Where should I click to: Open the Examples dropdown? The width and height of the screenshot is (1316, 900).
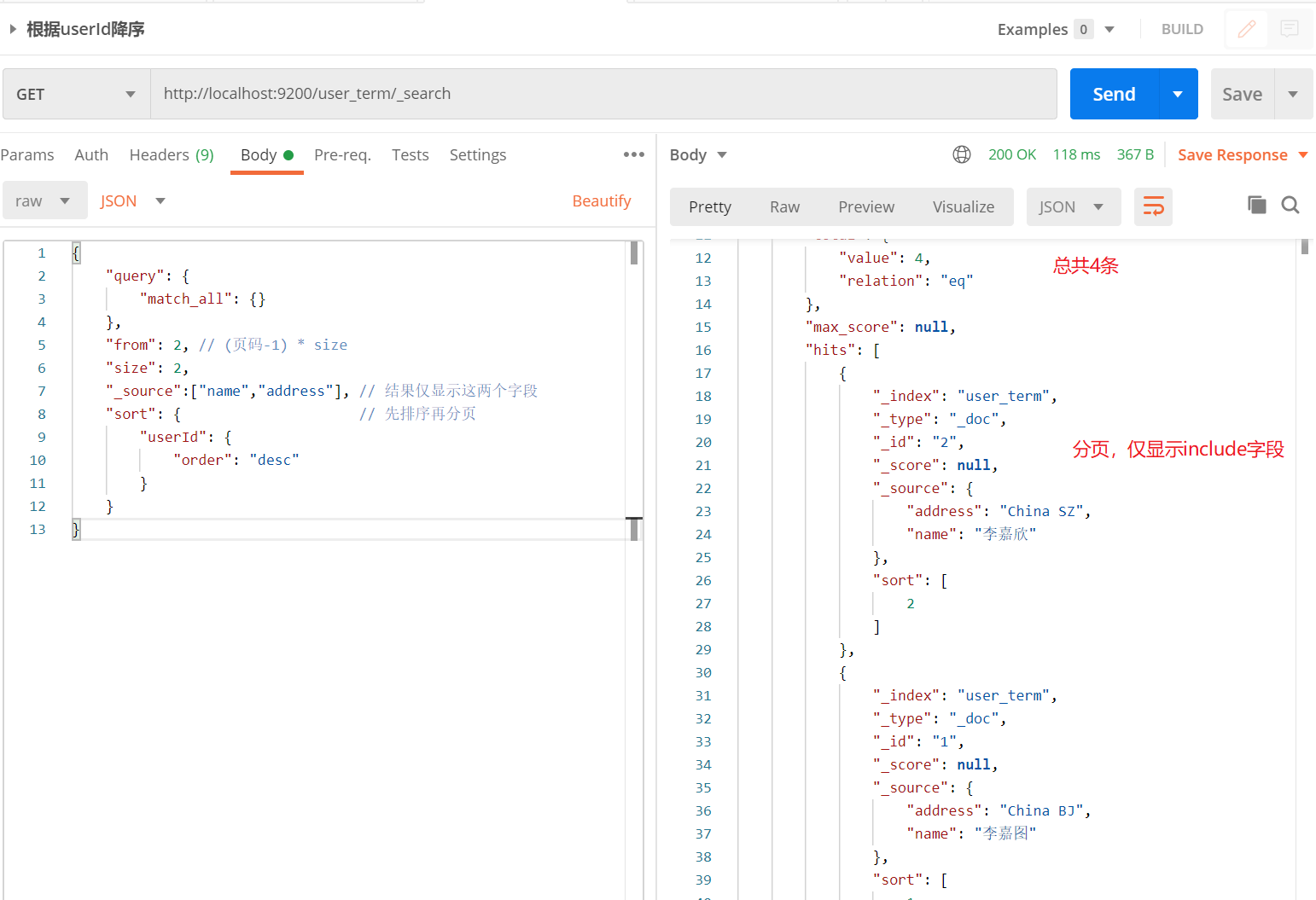pyautogui.click(x=1056, y=29)
